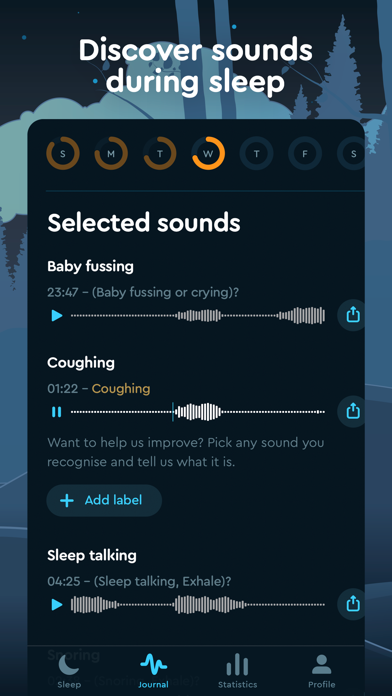This screenshot has height=696, width=392.
Task: Tap the Add label button
Action: coord(104,500)
